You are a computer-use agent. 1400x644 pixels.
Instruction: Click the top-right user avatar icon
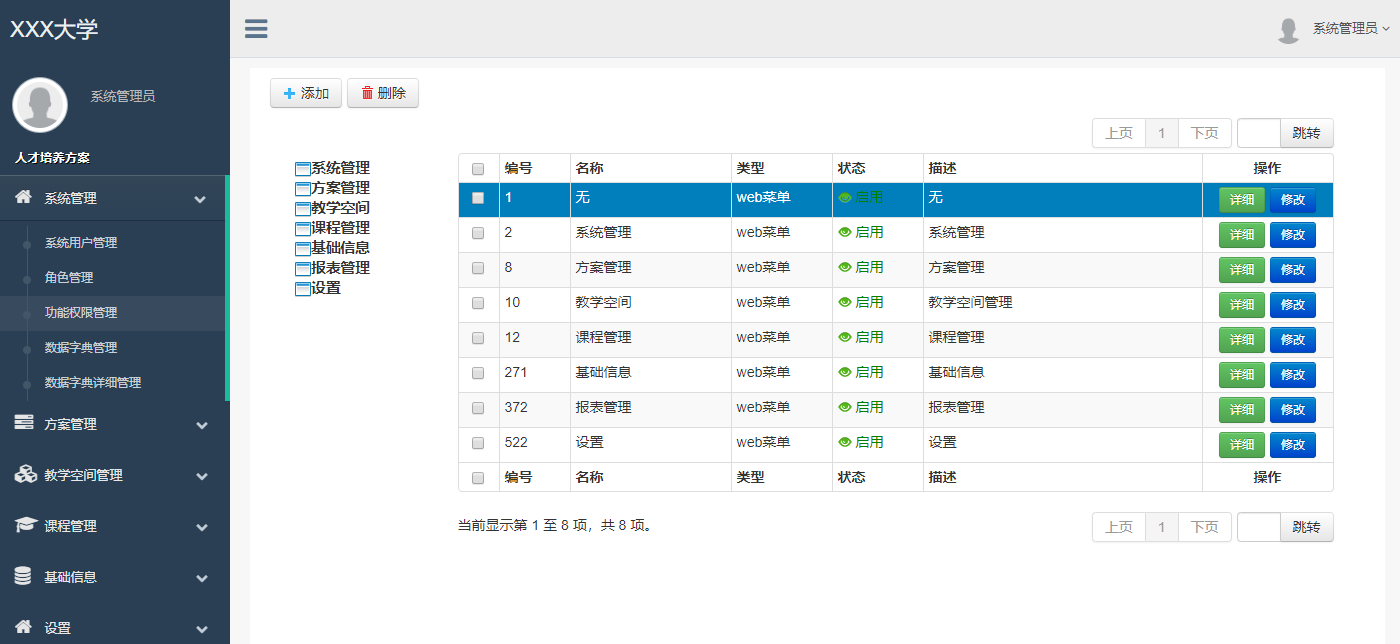pos(1288,30)
